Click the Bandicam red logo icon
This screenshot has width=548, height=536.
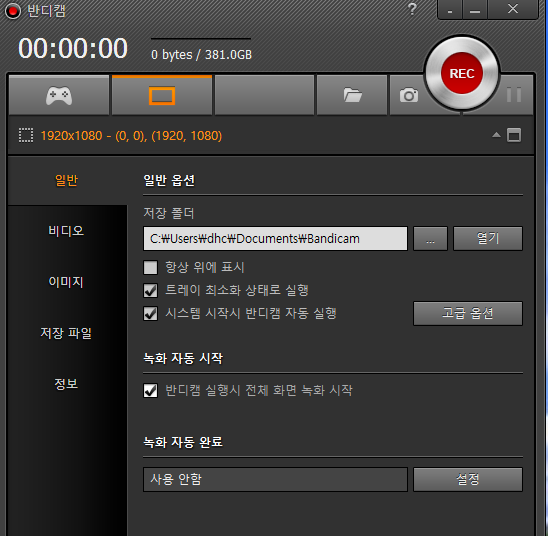(13, 11)
